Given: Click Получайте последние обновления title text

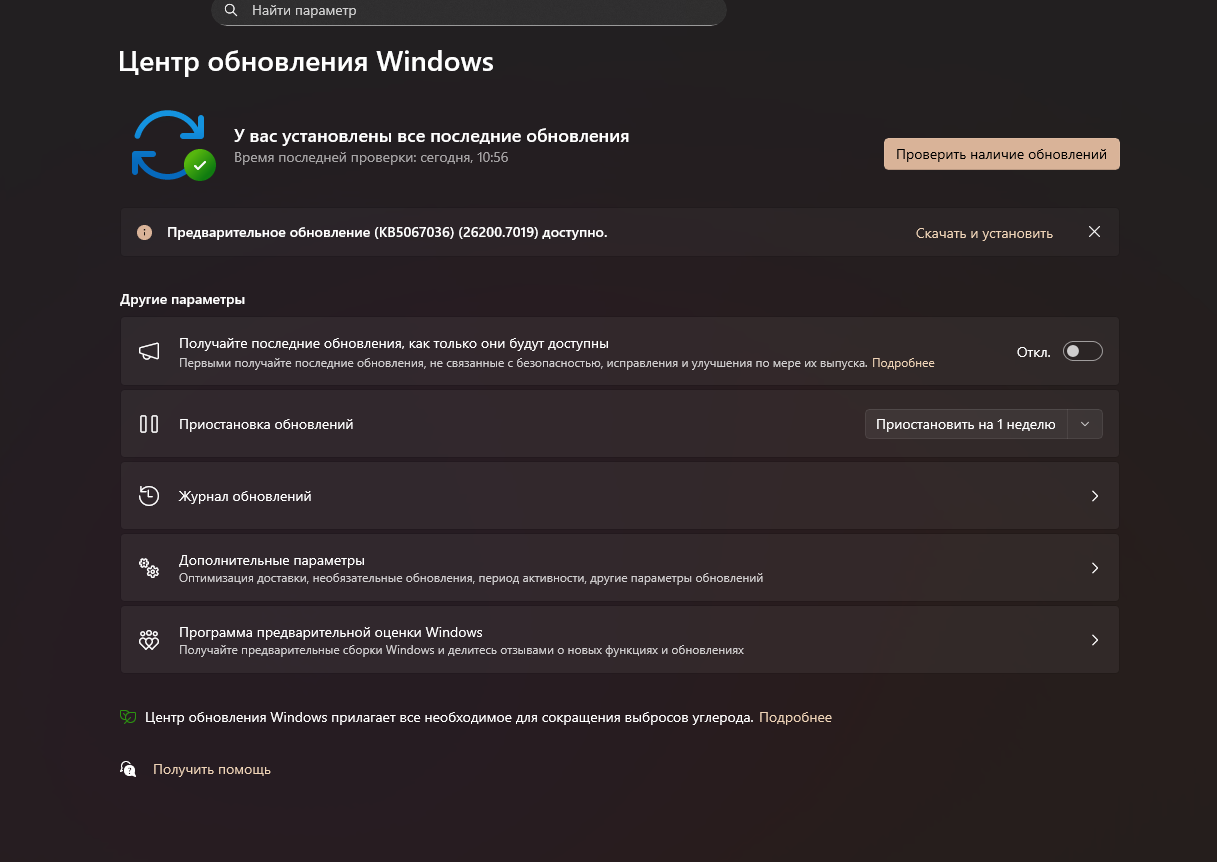Looking at the screenshot, I should 394,343.
